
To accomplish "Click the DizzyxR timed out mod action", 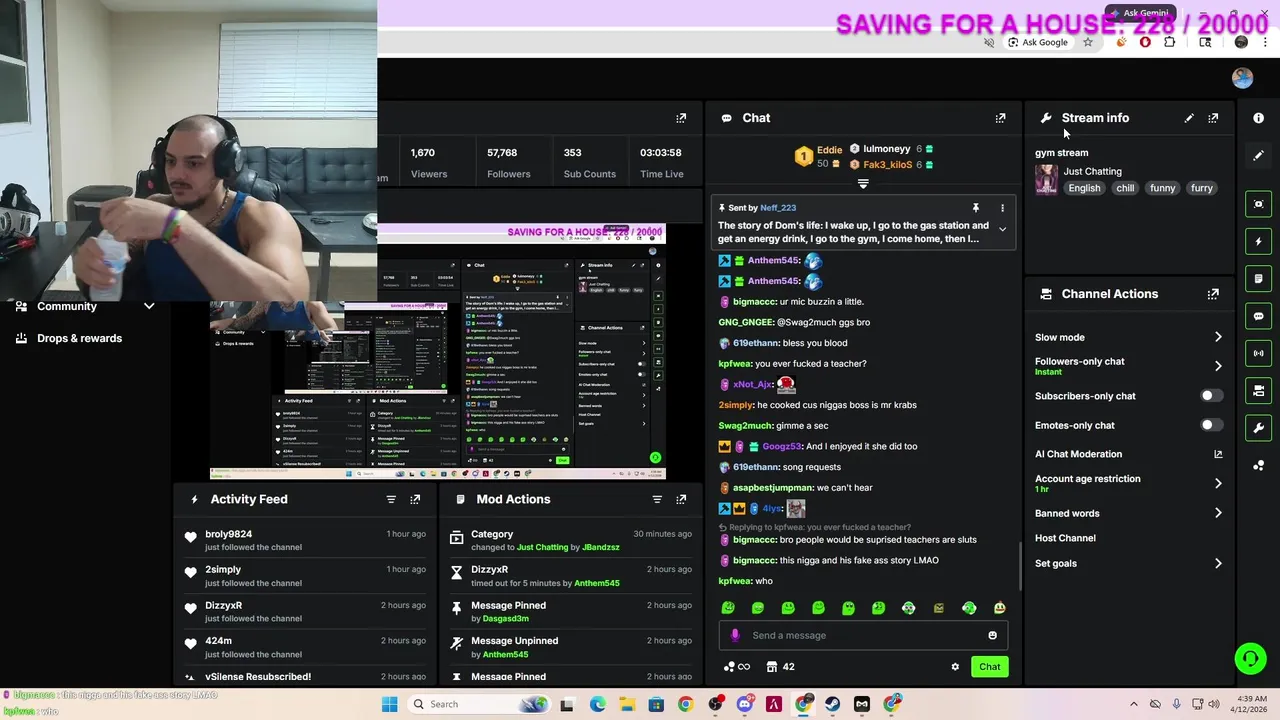I will [570, 576].
